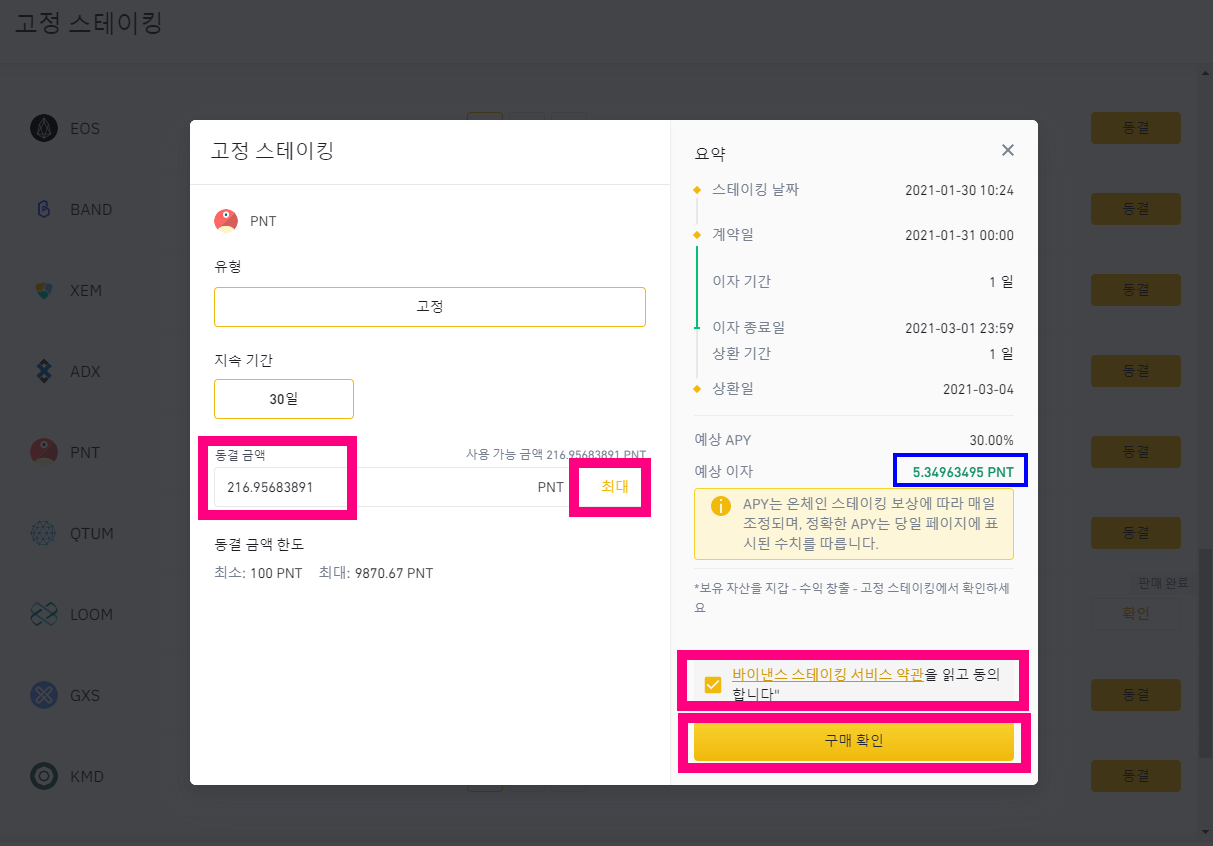Click the 동결 button in EOS row
Screen dimensions: 1213x846
point(1136,128)
